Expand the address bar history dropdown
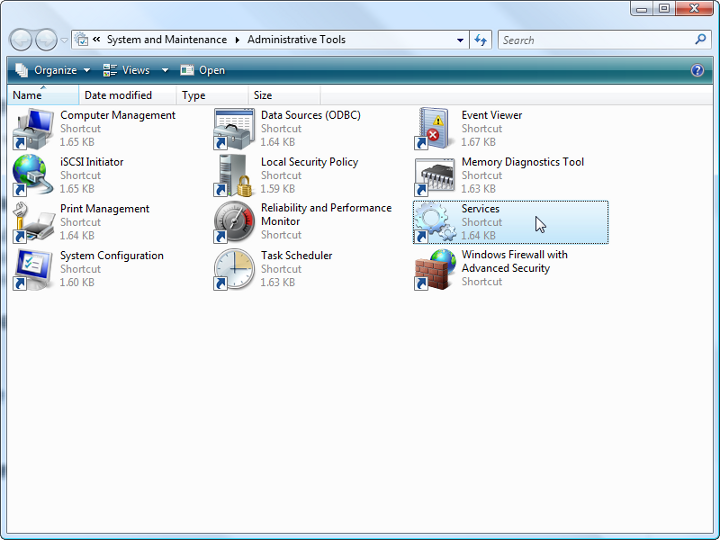Image resolution: width=720 pixels, height=540 pixels. (x=460, y=40)
